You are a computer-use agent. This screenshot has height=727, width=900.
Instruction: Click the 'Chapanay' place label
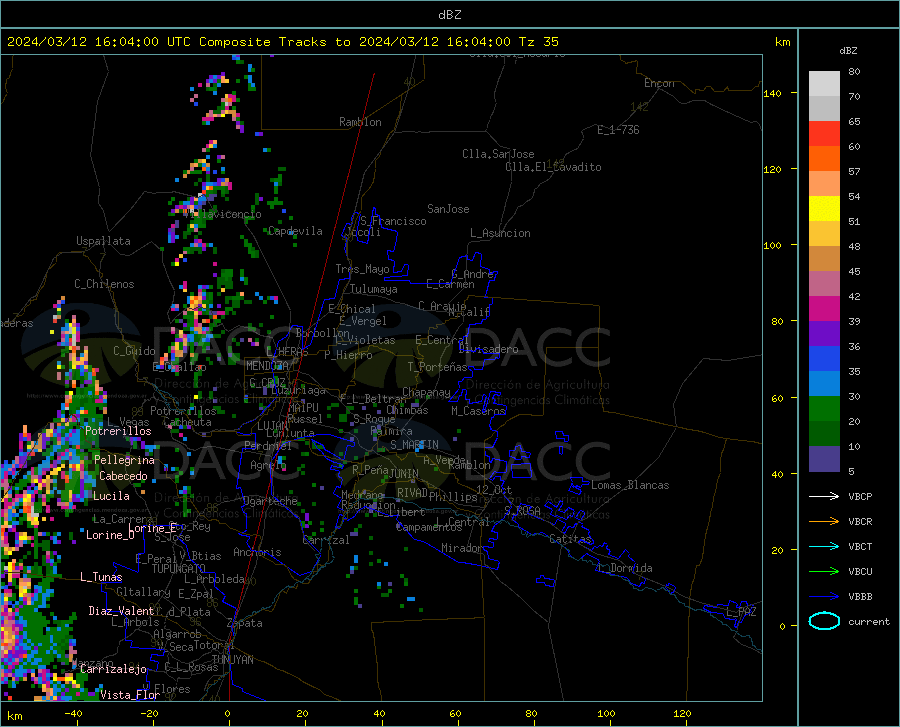coord(426,392)
